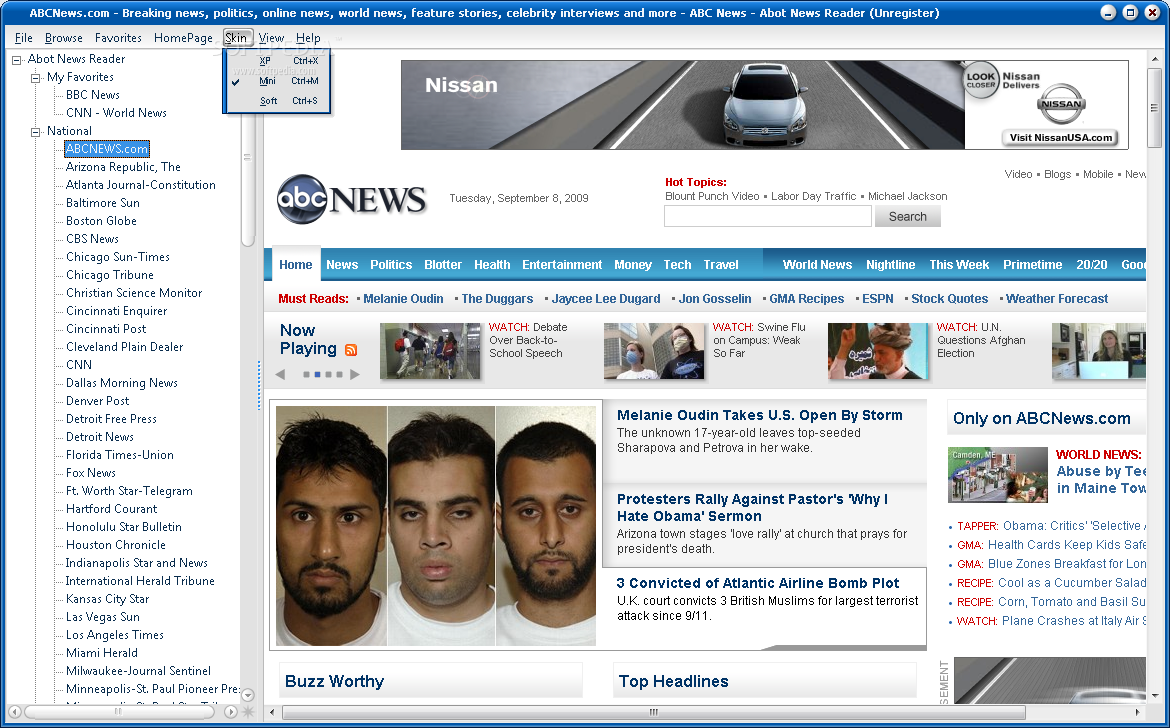Click the Home tab on ABC News

tap(295, 264)
